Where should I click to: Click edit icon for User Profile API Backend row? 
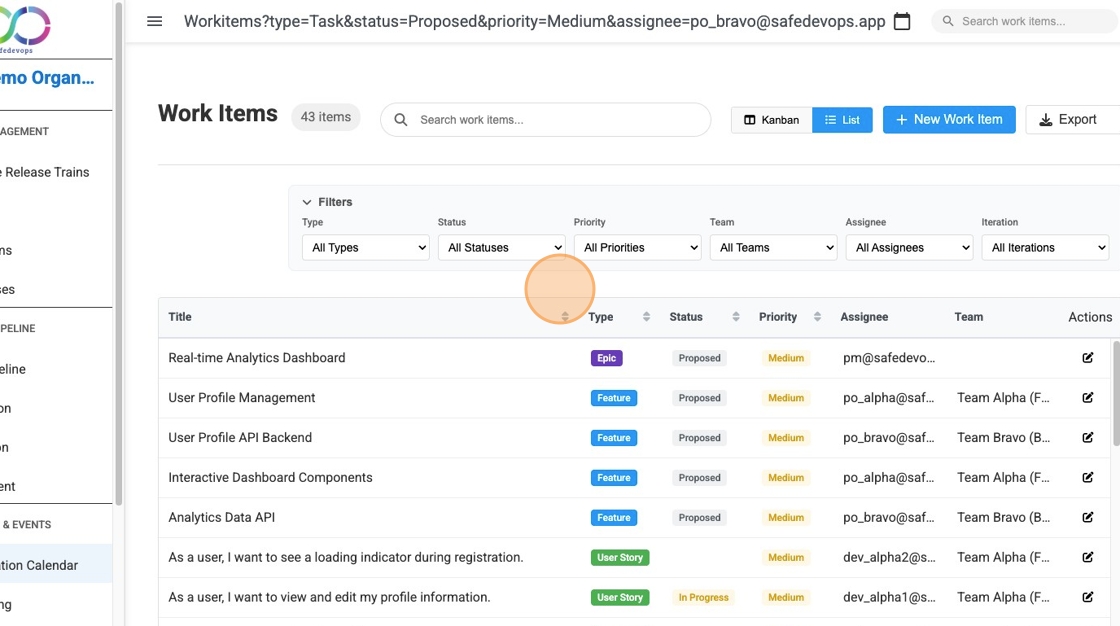pyautogui.click(x=1087, y=437)
